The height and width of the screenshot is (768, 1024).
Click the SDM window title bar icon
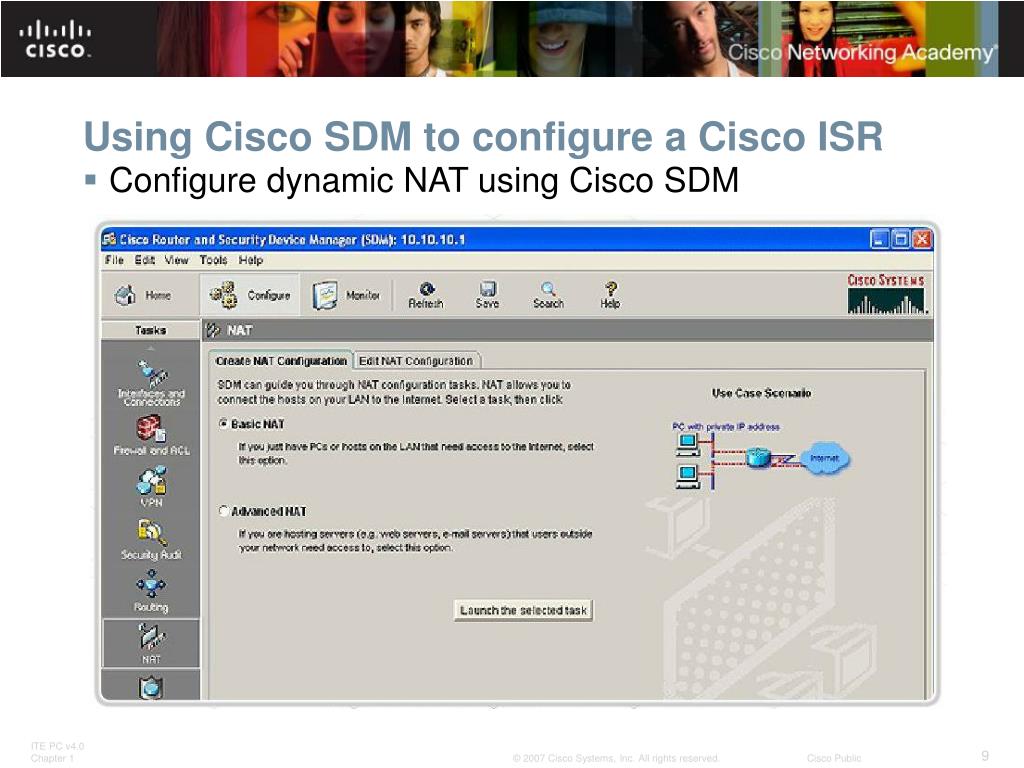coord(109,239)
